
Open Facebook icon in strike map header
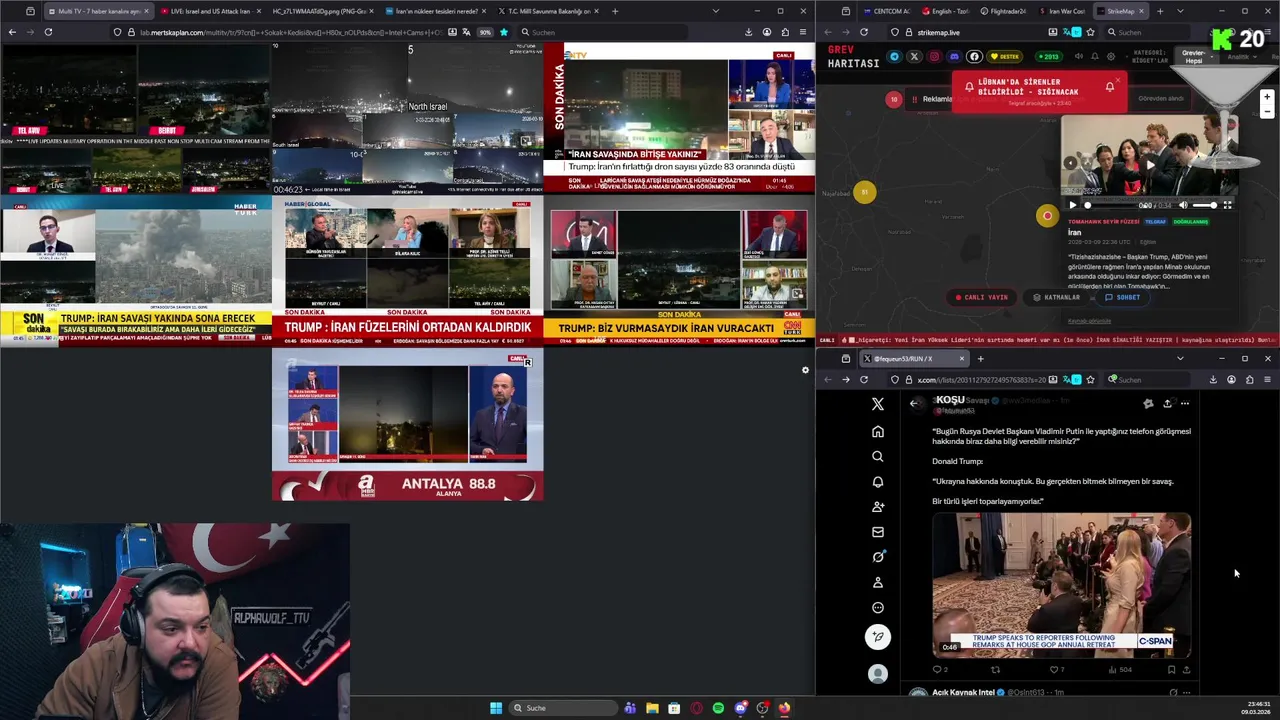pos(974,56)
